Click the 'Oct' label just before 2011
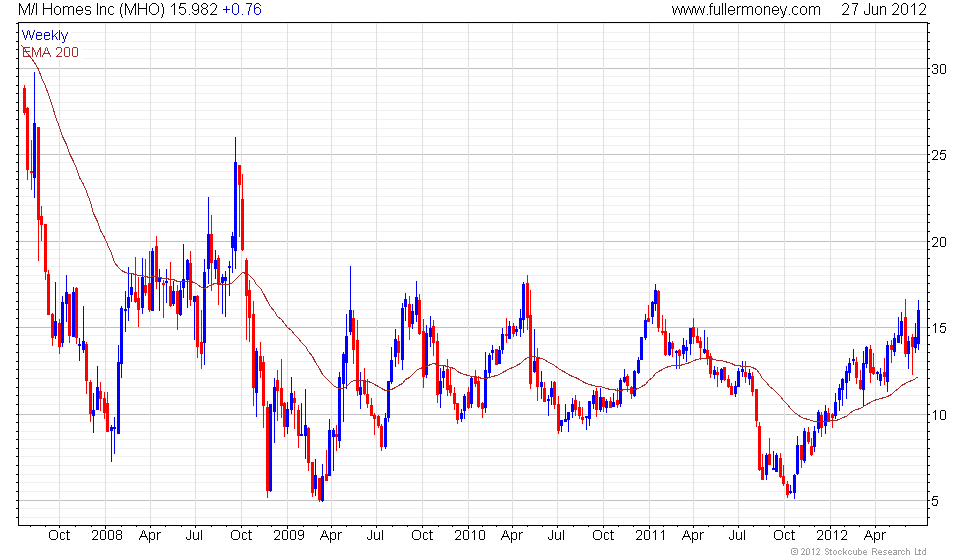The image size is (980, 560). [603, 535]
